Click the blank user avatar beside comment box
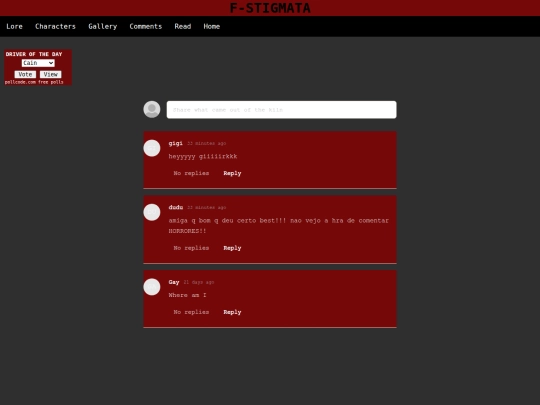 [x=152, y=110]
